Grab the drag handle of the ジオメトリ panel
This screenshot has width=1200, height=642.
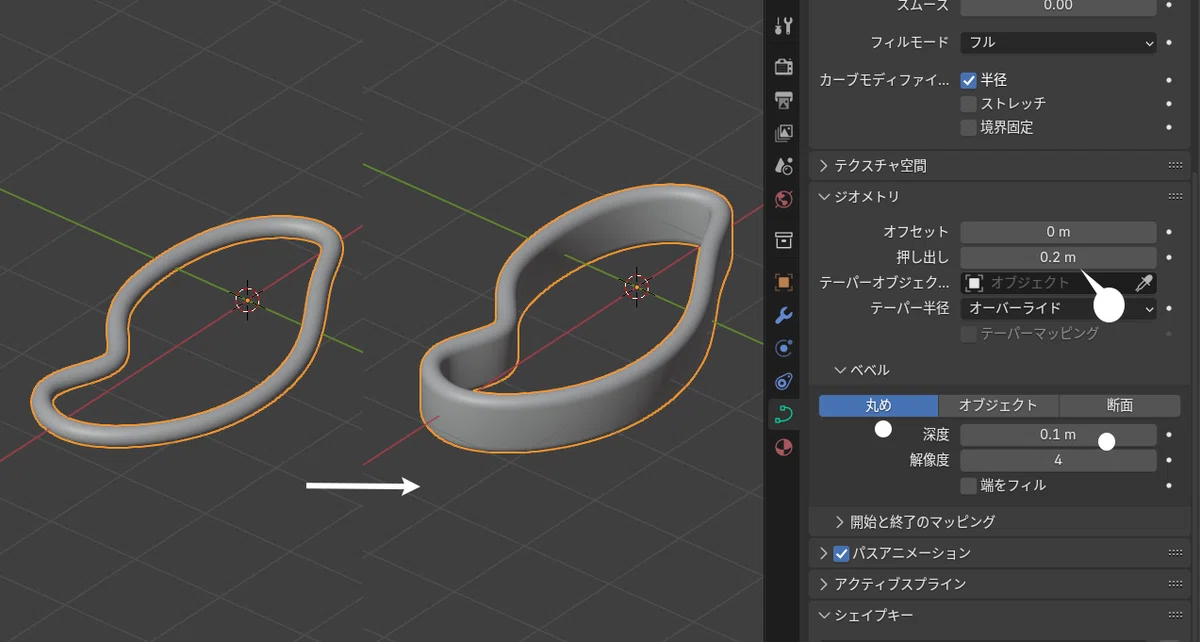(1175, 196)
